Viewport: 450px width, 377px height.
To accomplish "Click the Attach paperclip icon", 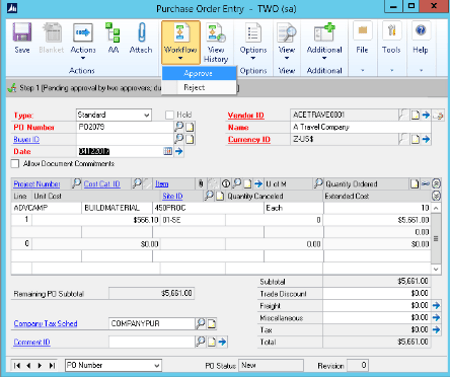I will click(x=141, y=38).
